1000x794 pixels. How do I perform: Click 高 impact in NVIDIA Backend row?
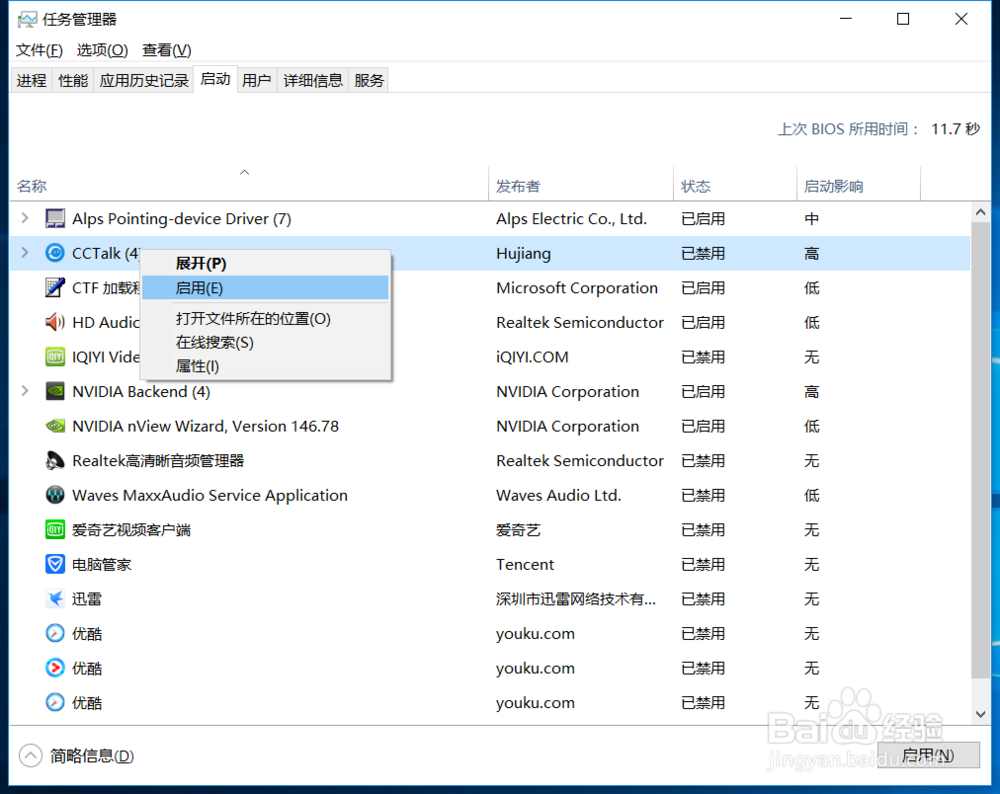[x=811, y=392]
